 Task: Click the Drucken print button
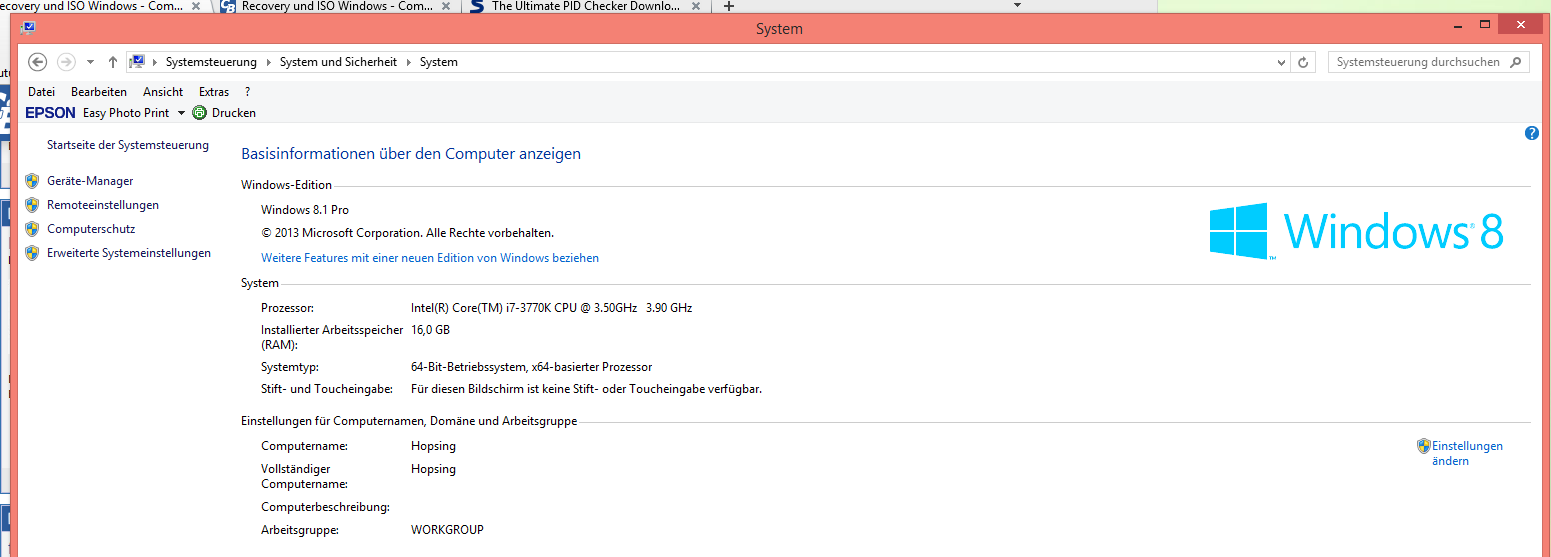[x=224, y=113]
